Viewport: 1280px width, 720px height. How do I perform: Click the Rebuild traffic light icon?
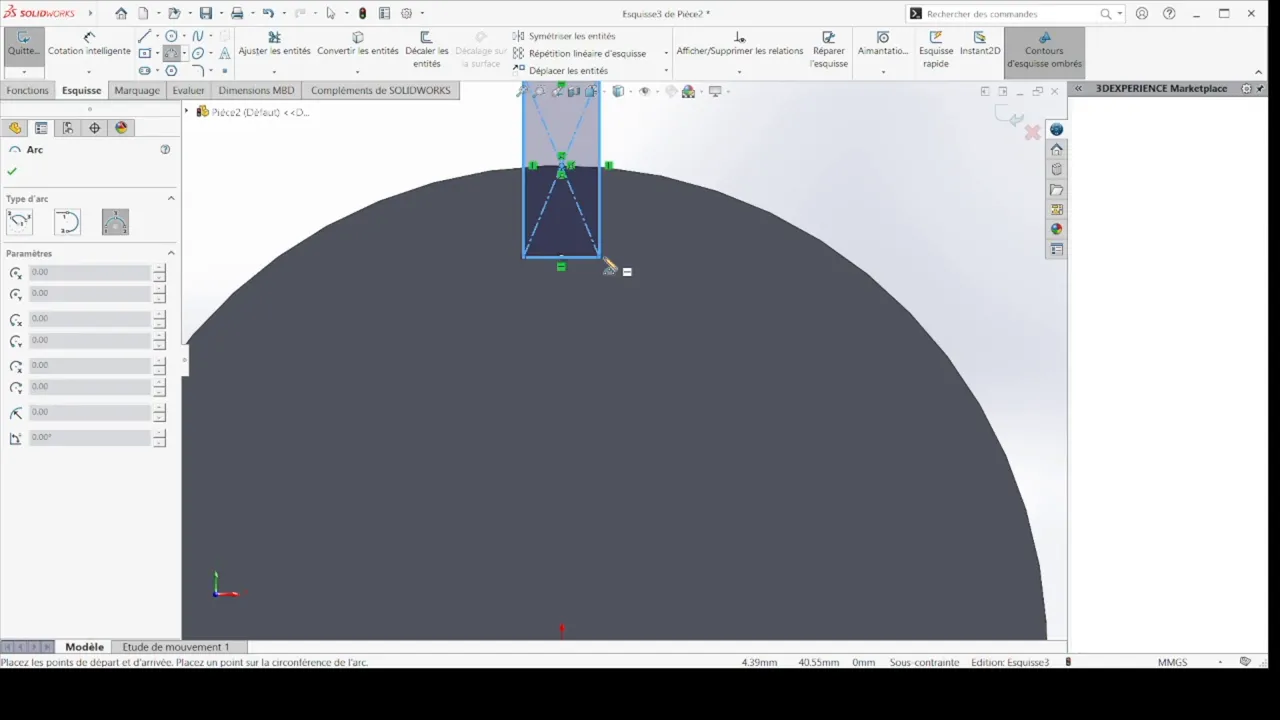pyautogui.click(x=362, y=13)
